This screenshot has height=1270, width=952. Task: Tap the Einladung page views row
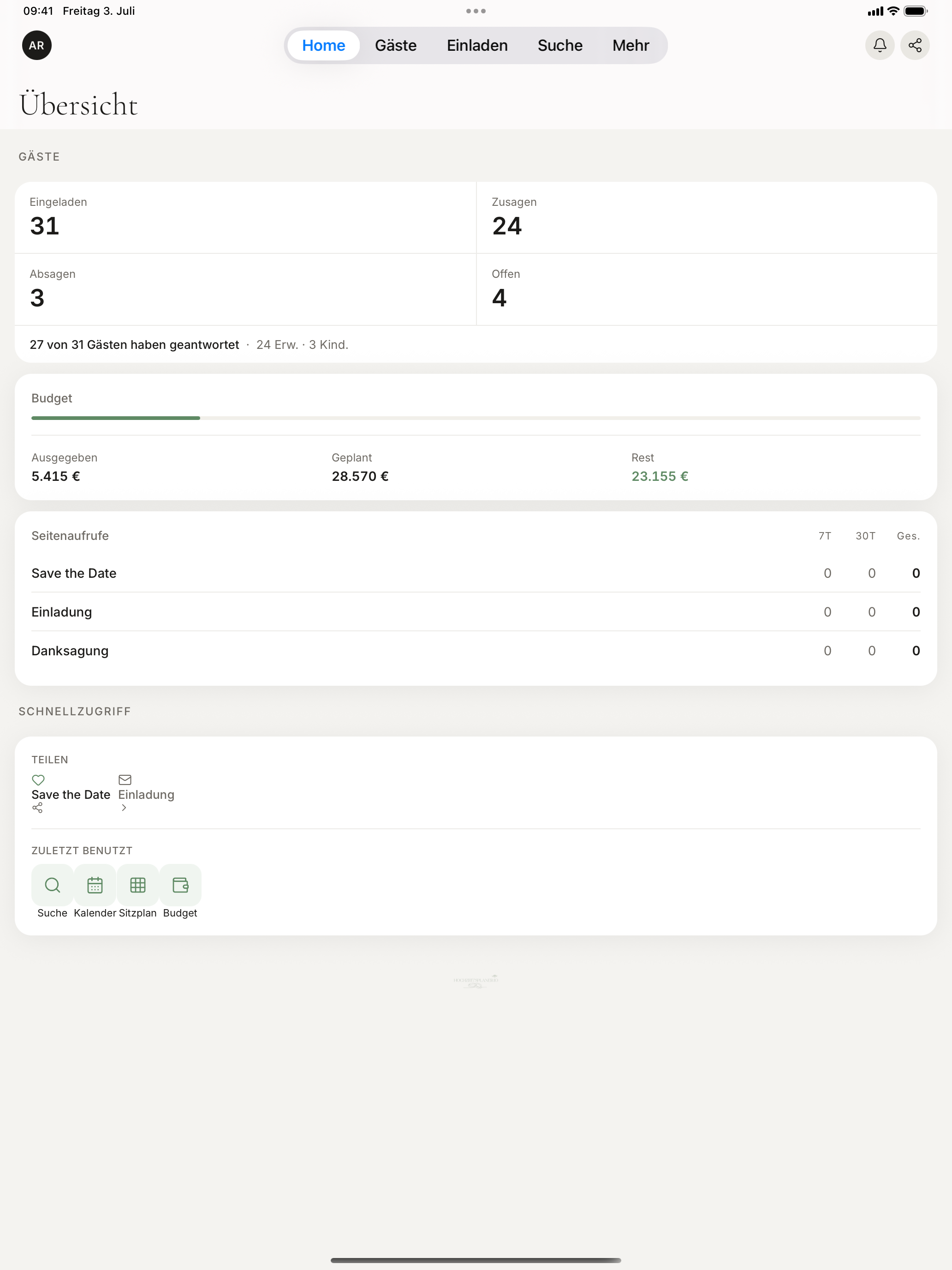(x=476, y=611)
